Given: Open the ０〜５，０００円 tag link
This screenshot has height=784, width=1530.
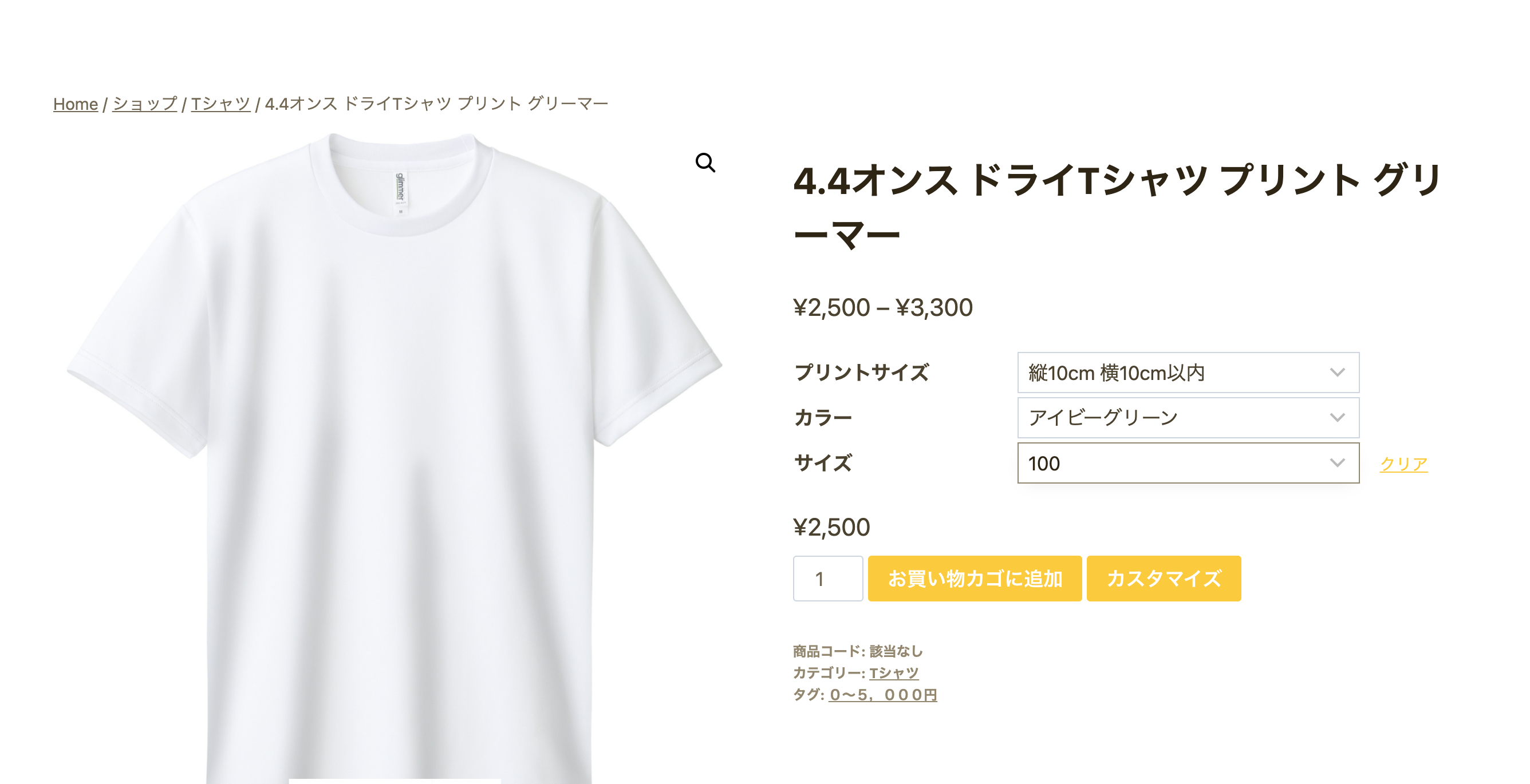Looking at the screenshot, I should pyautogui.click(x=883, y=695).
